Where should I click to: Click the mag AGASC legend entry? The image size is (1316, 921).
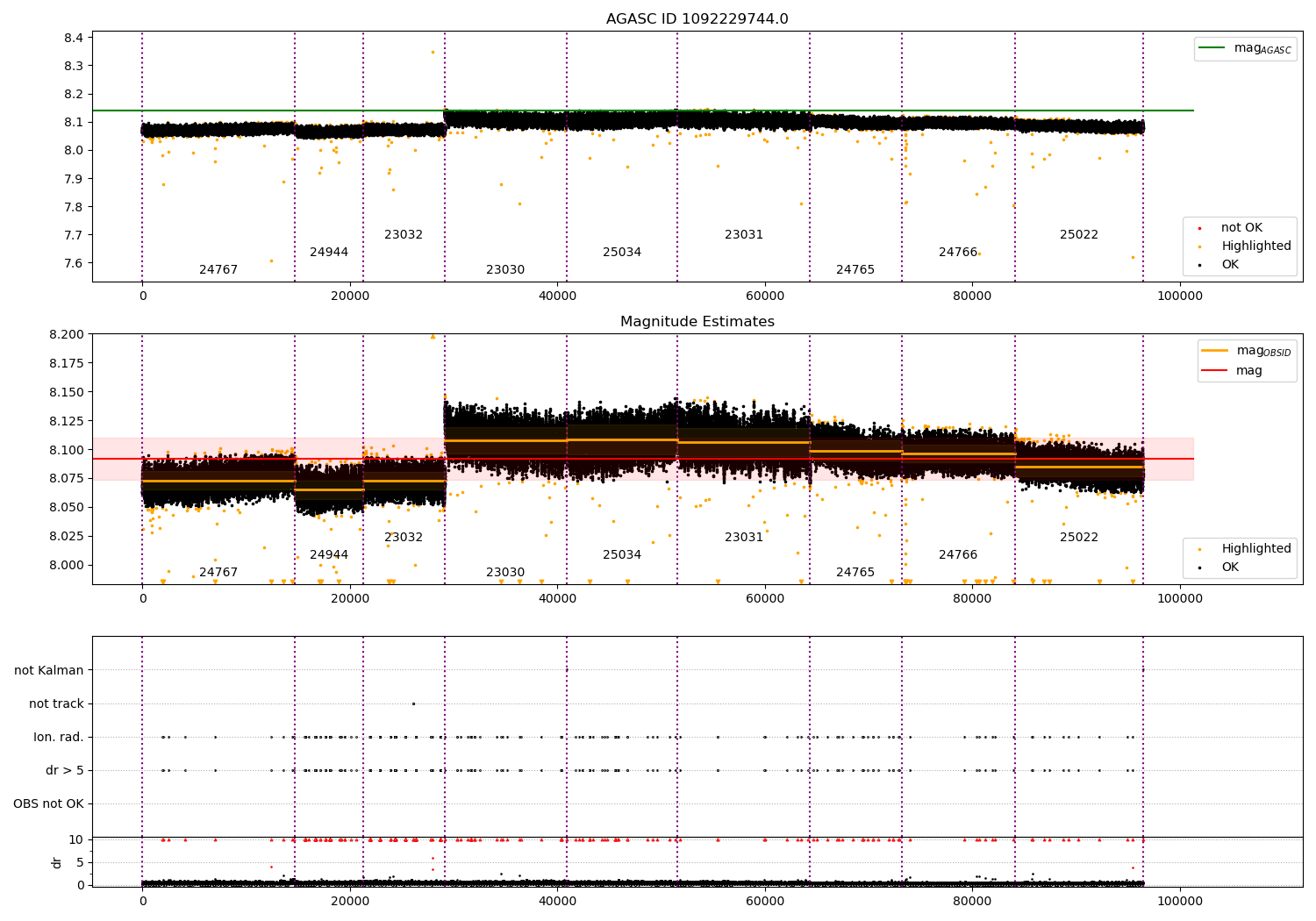click(1245, 48)
